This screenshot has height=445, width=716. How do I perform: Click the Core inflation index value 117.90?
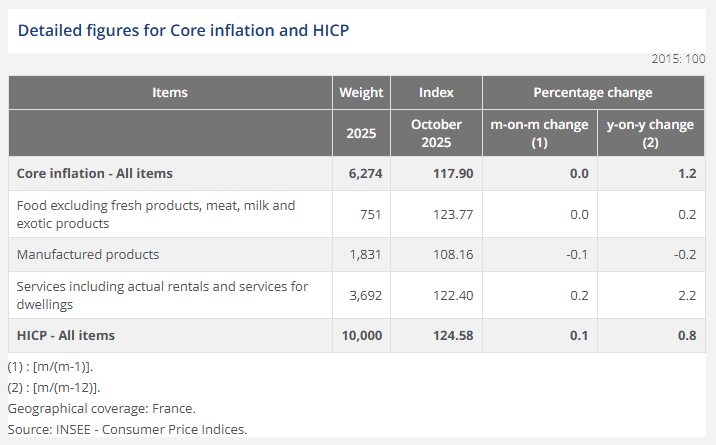pyautogui.click(x=451, y=173)
